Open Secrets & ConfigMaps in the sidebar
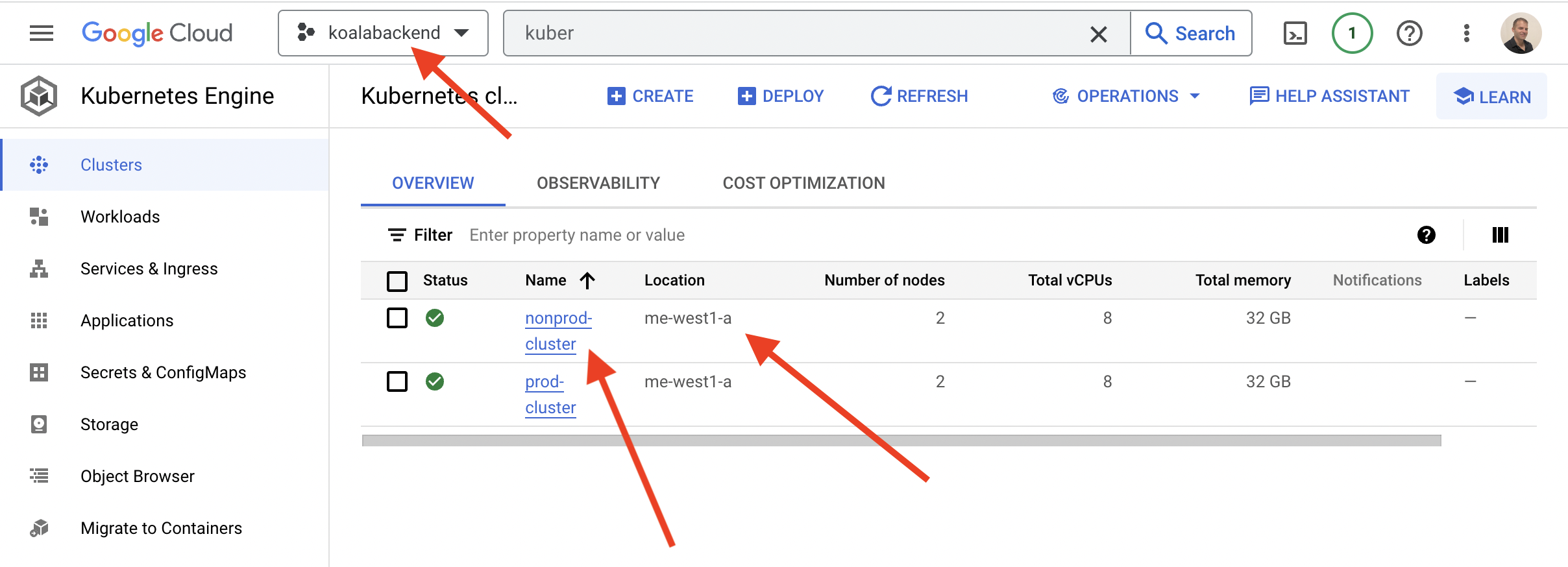Image resolution: width=1568 pixels, height=567 pixels. 165,372
